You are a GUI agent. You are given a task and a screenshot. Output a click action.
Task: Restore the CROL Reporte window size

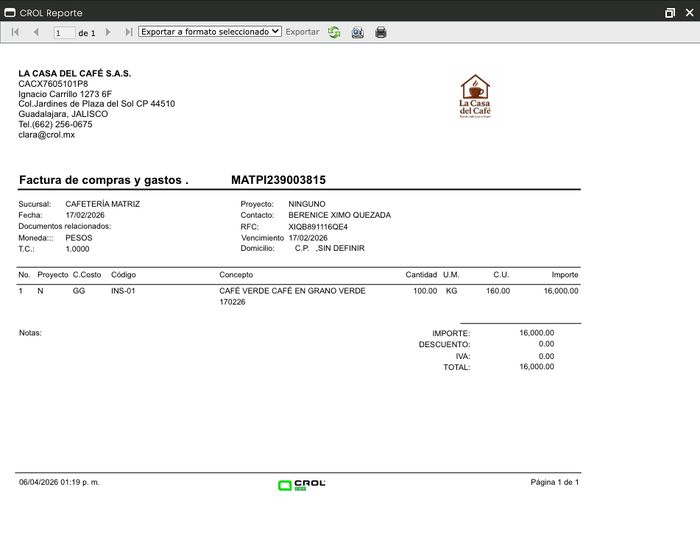669,12
